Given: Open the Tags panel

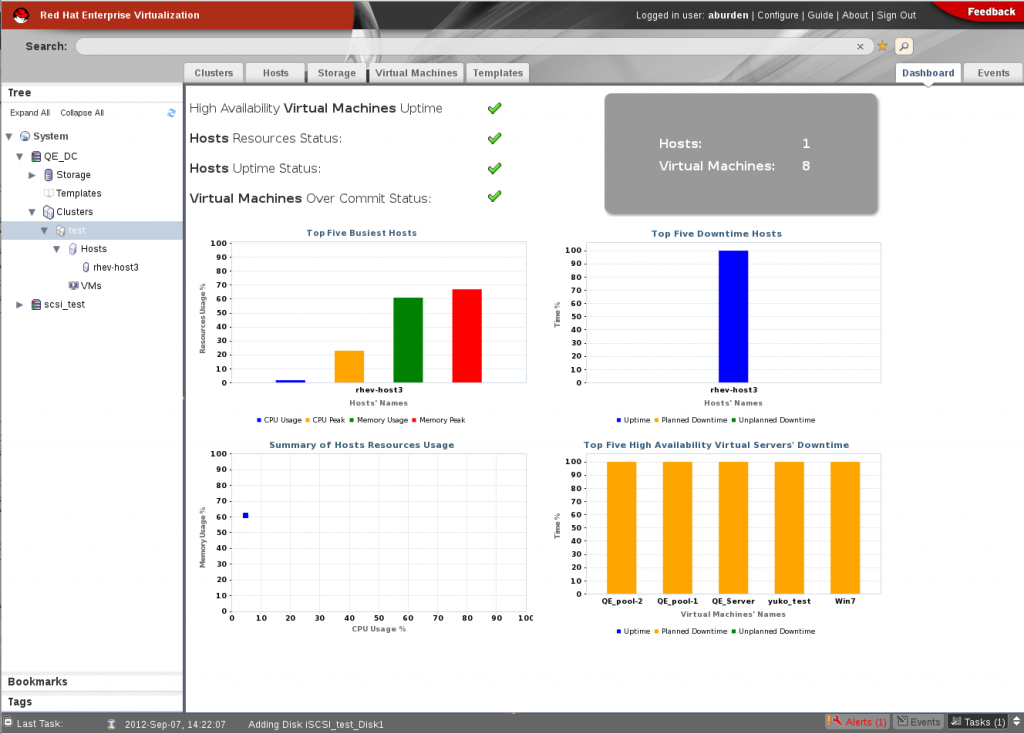Looking at the screenshot, I should click(x=92, y=702).
